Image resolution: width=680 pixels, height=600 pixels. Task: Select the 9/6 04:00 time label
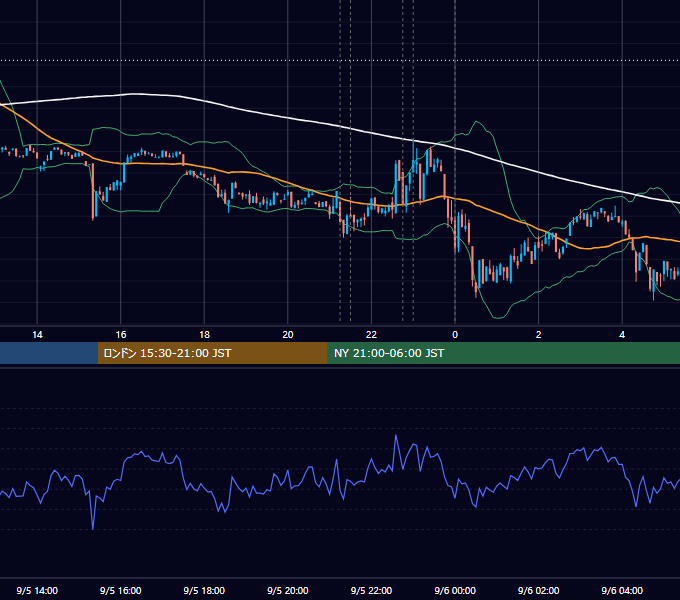click(x=622, y=590)
